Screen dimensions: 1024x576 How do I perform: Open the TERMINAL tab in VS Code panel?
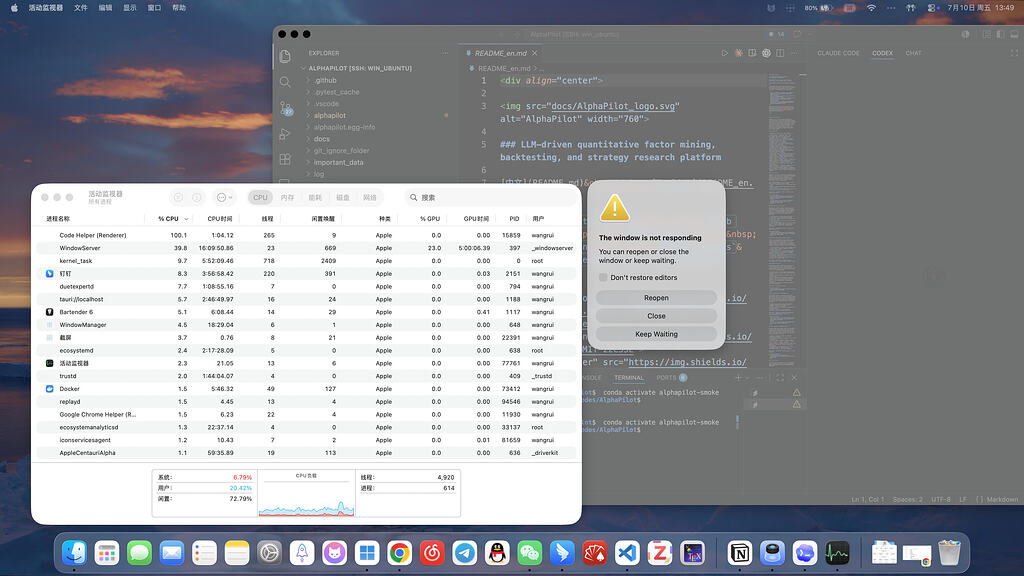pyautogui.click(x=629, y=378)
